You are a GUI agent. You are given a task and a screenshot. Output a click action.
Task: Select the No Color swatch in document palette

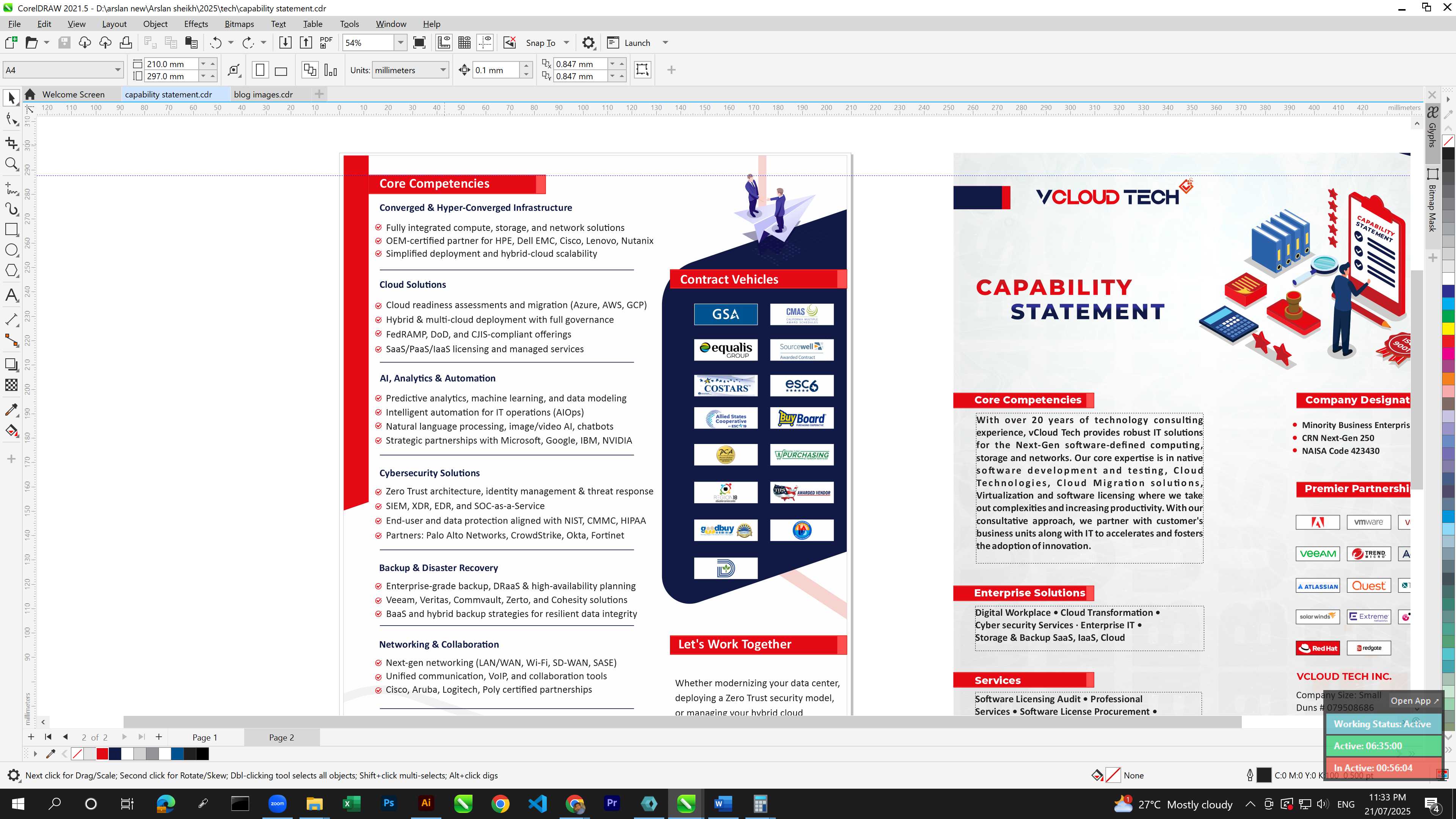(77, 753)
